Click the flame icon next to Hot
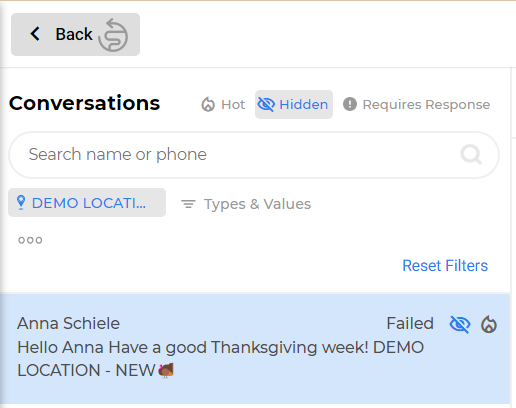 coord(208,104)
